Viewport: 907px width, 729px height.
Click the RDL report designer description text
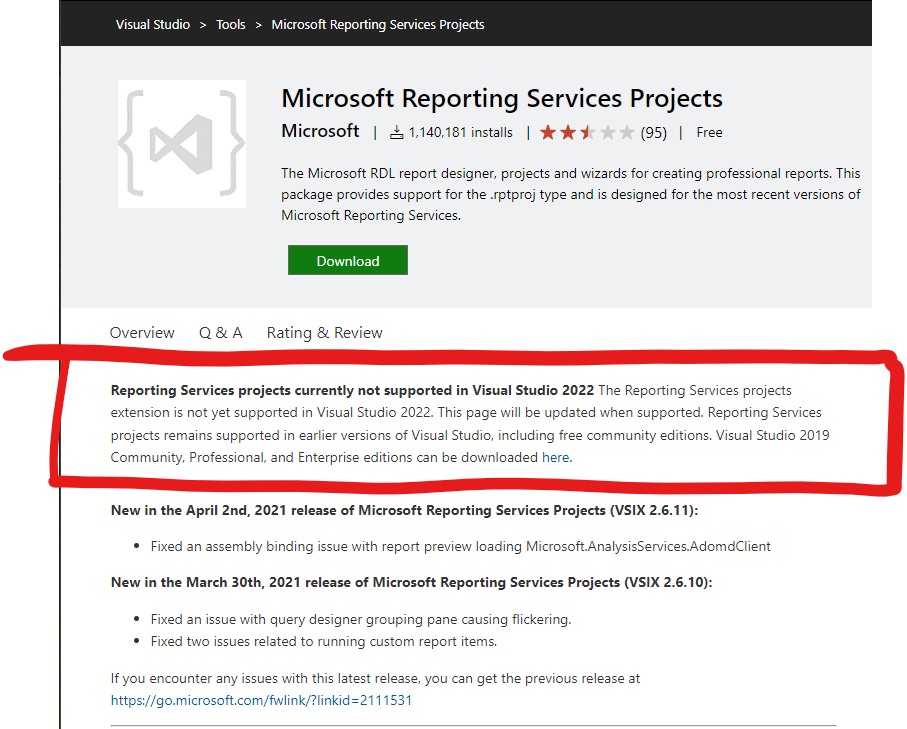click(571, 194)
